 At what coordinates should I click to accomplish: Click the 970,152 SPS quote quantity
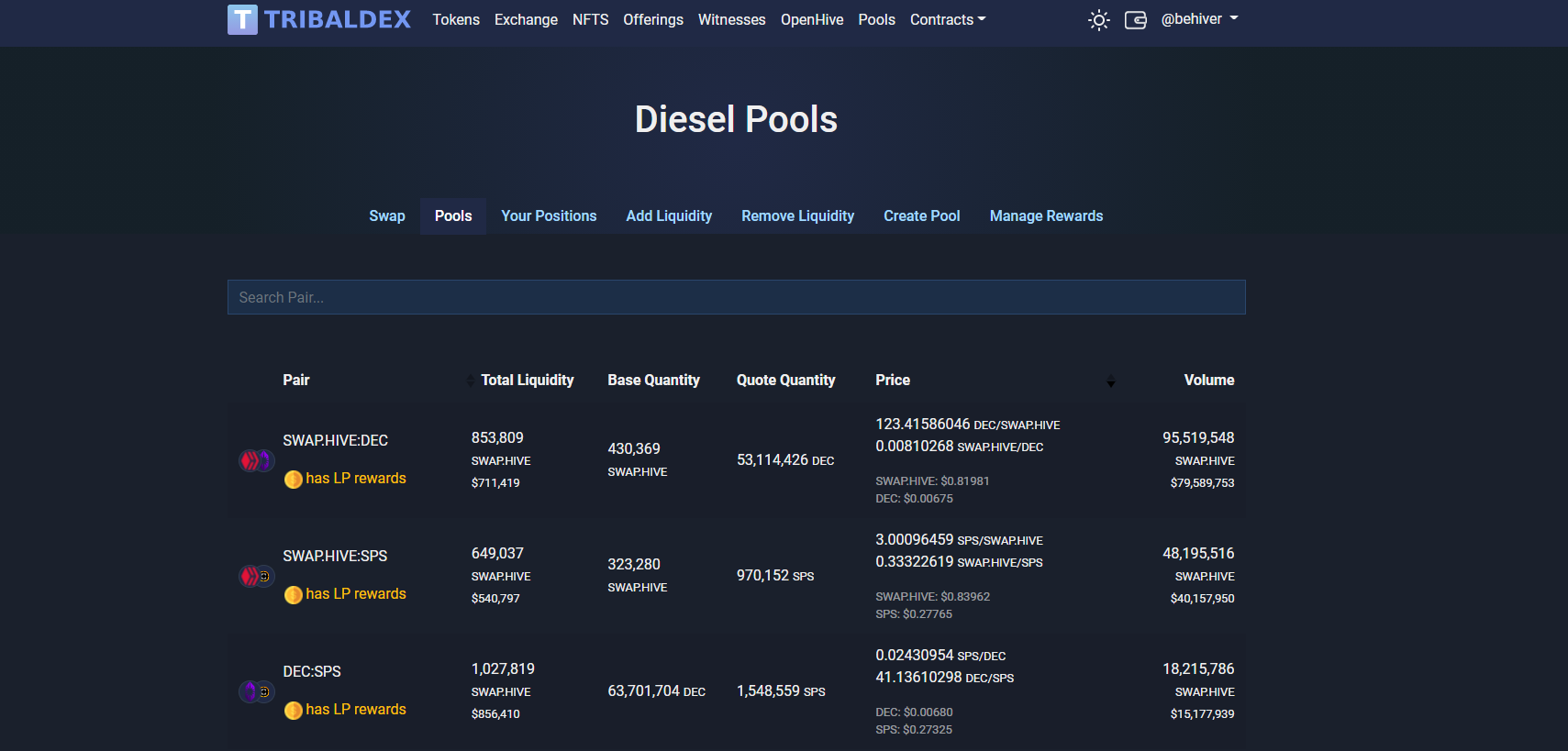[x=775, y=575]
